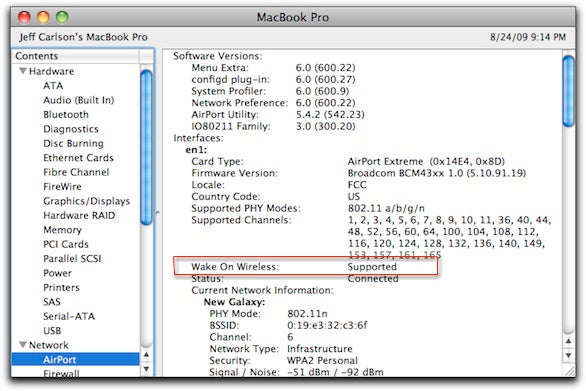Select Disc Burning entry
This screenshot has height=391, width=586.
click(73, 143)
